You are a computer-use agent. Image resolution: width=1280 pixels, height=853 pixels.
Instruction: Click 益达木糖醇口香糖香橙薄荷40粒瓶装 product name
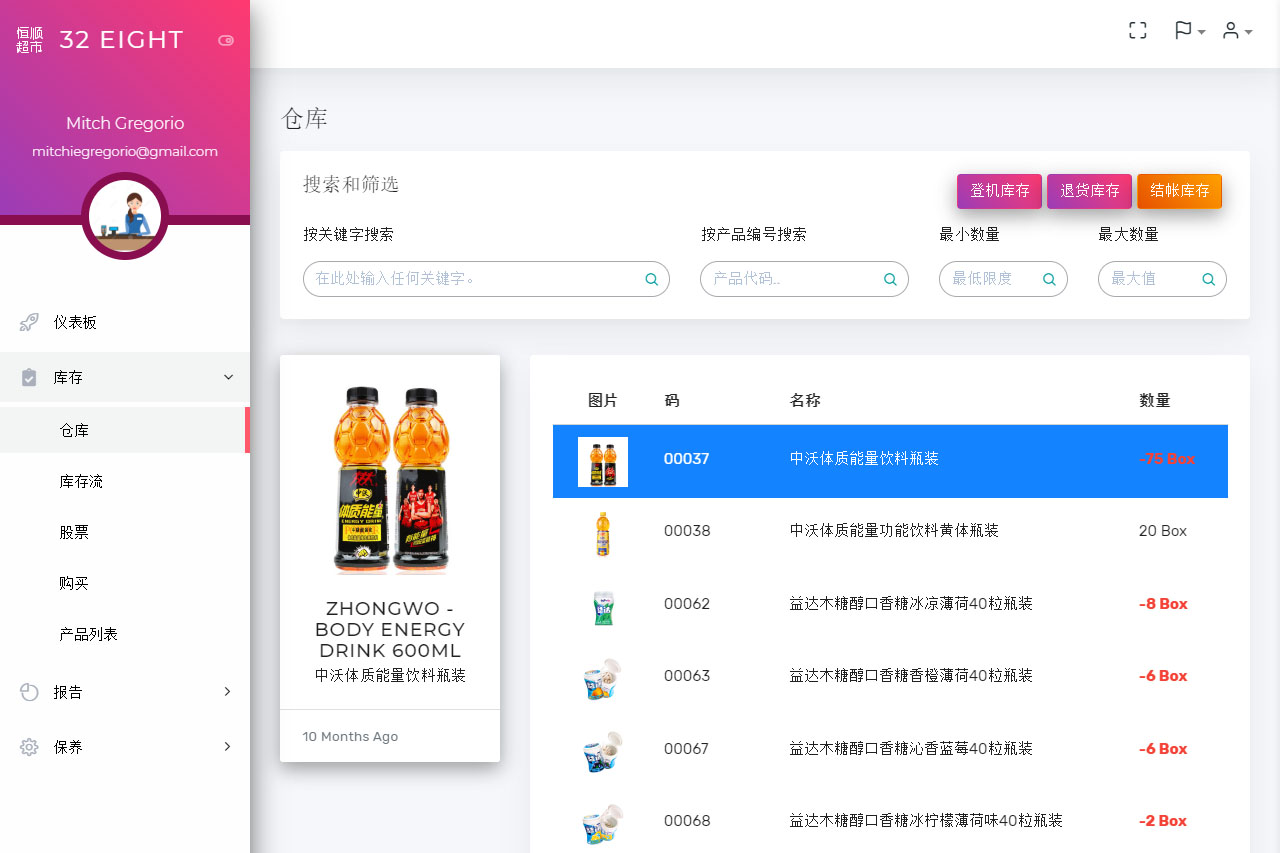911,676
